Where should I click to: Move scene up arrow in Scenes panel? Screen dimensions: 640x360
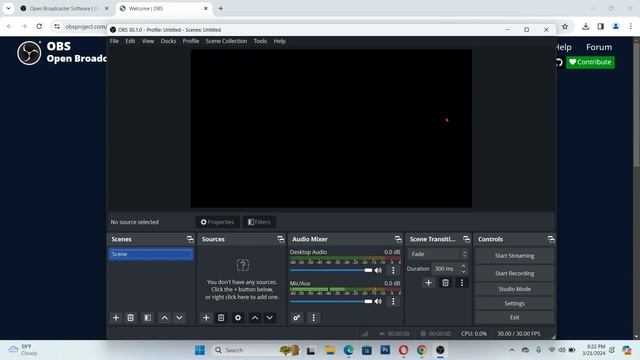coord(164,318)
